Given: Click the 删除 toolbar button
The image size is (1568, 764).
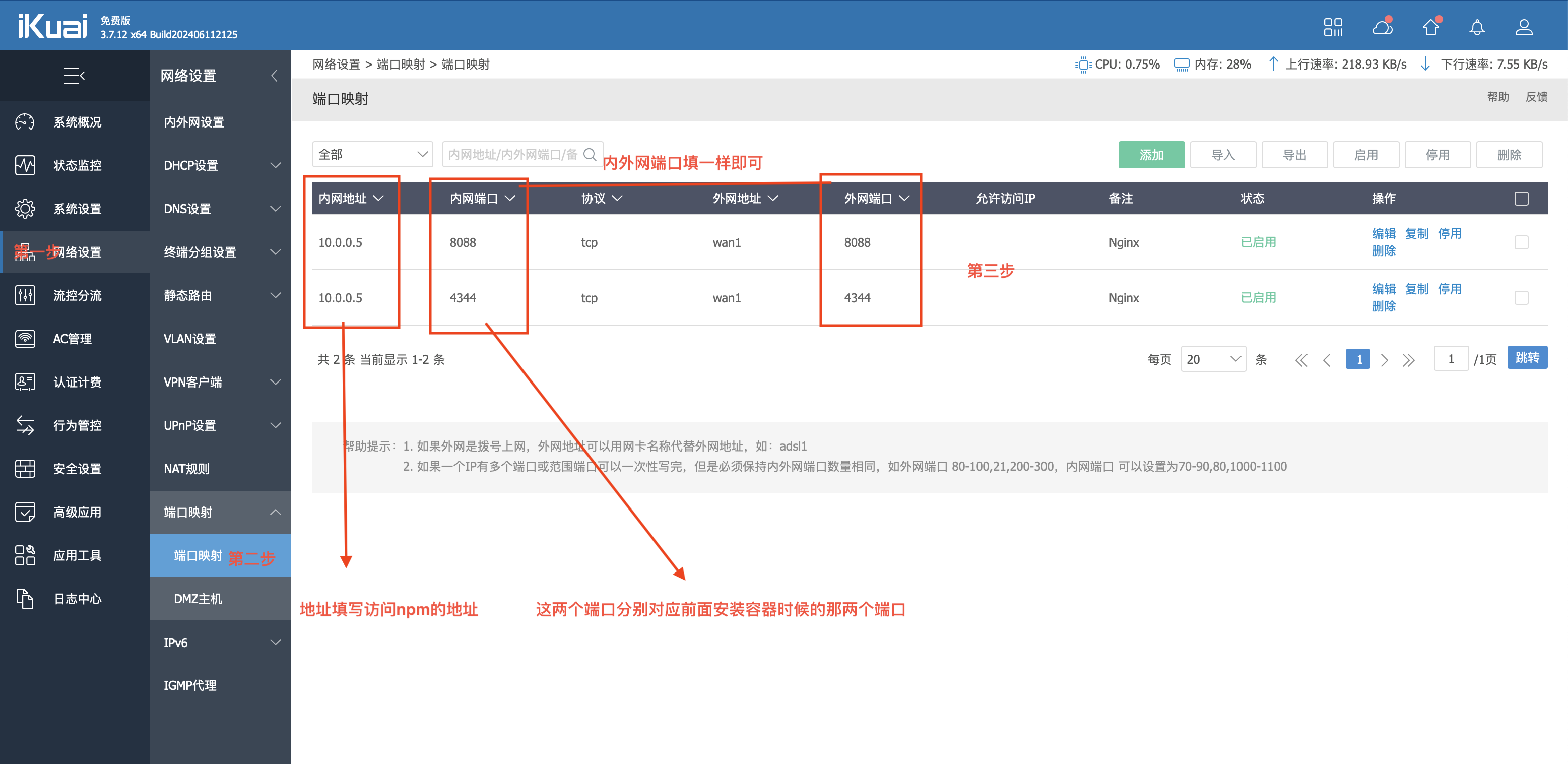Looking at the screenshot, I should pos(1509,155).
